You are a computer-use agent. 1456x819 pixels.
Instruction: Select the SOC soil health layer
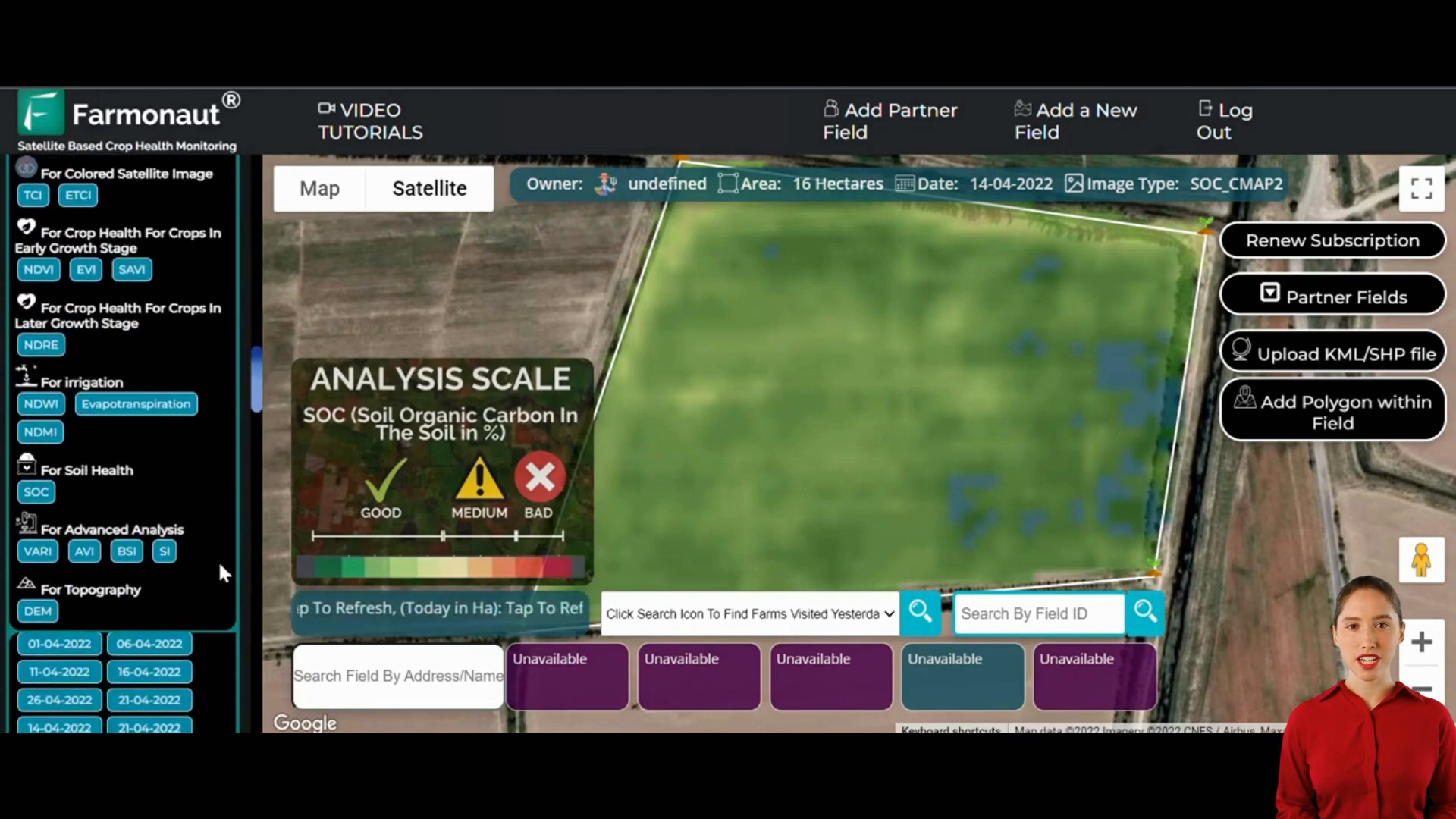click(x=36, y=491)
